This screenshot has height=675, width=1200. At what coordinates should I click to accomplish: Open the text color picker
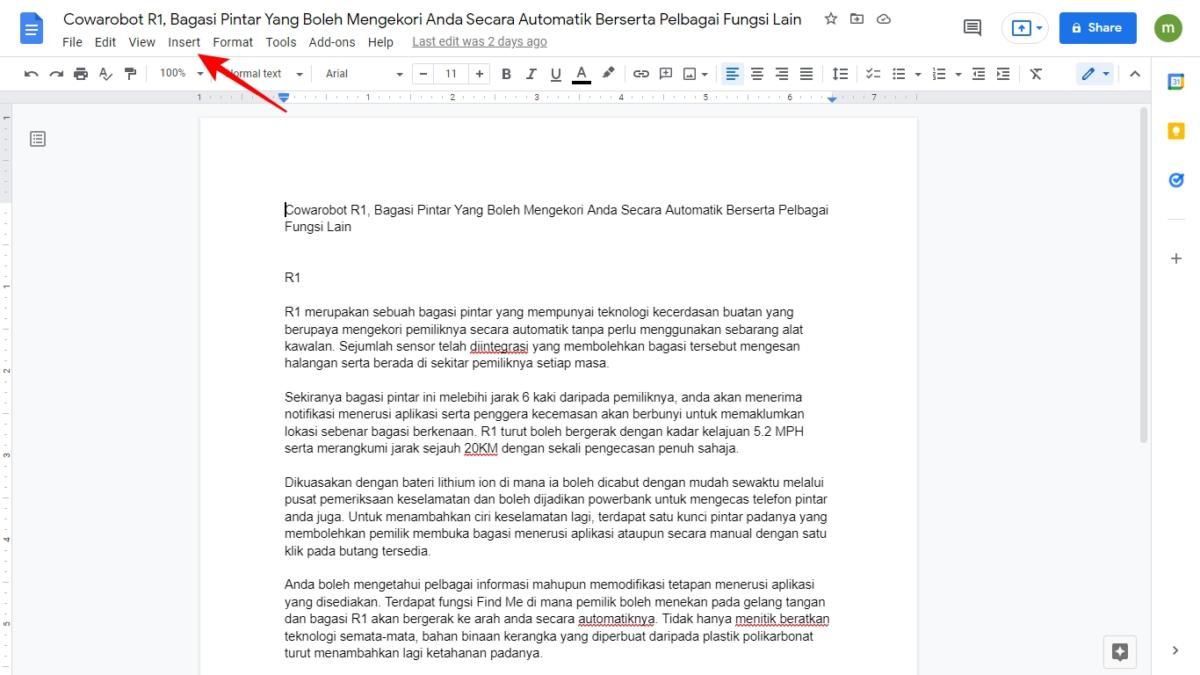[x=581, y=74]
